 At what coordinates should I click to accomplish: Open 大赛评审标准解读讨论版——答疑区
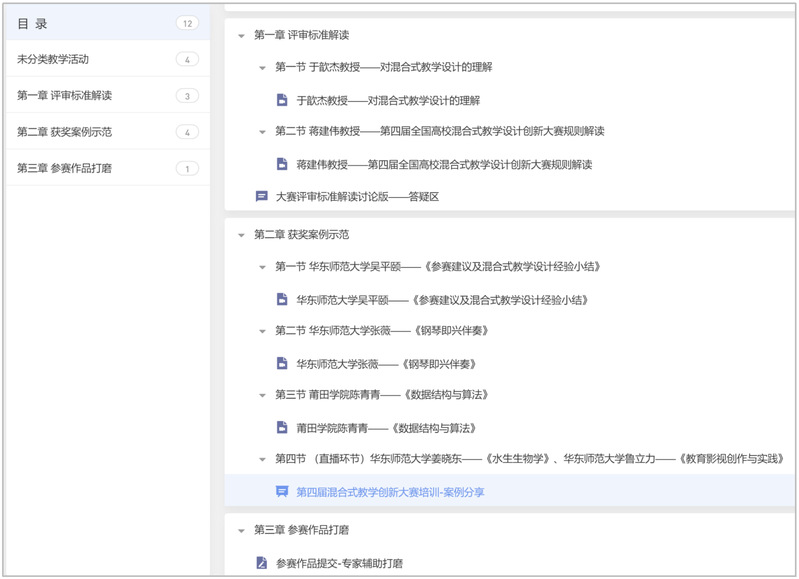click(x=357, y=197)
